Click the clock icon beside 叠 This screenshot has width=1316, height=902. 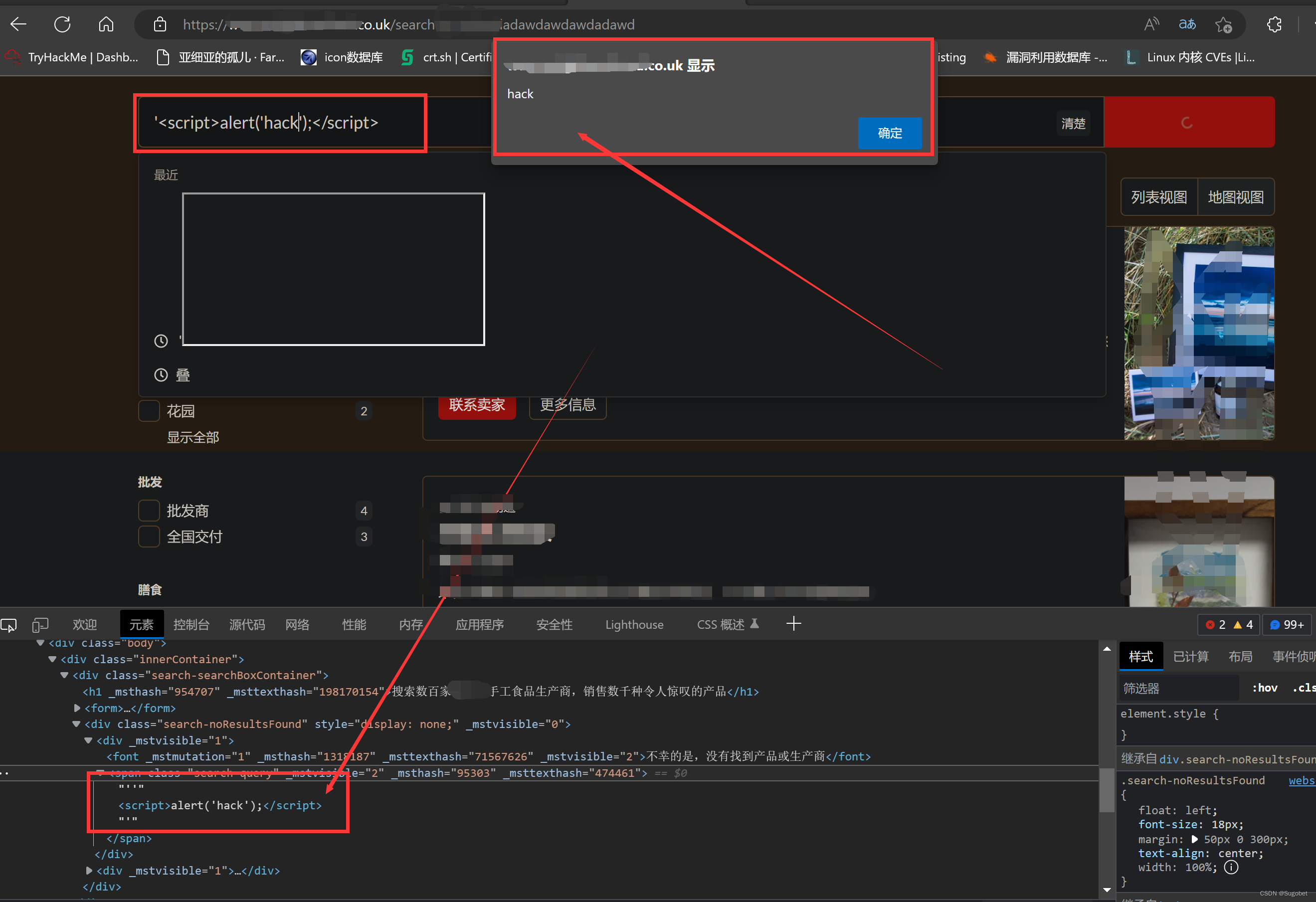[x=161, y=375]
